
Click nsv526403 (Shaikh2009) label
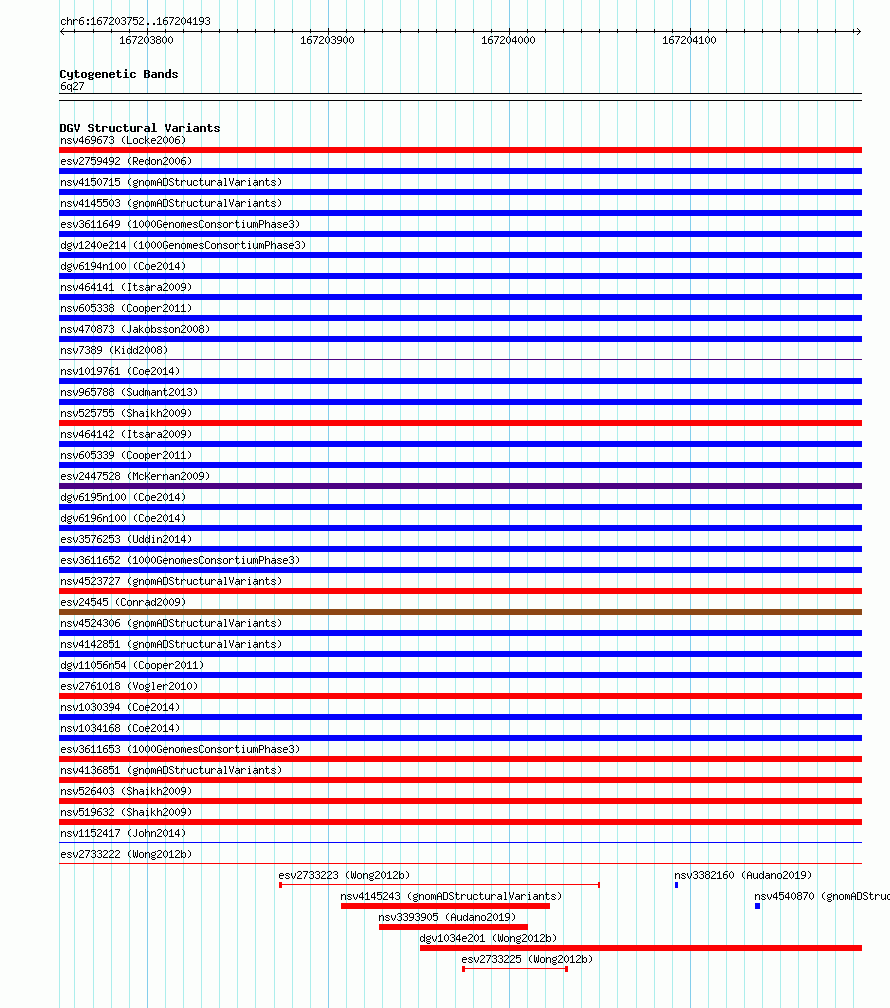pos(126,791)
